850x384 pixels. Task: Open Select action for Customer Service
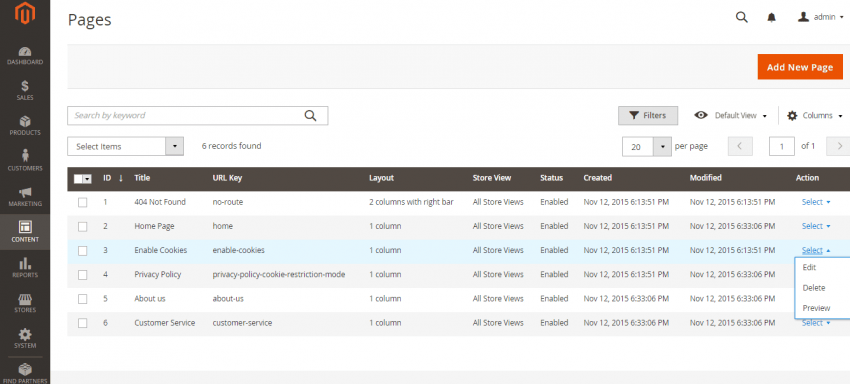(x=816, y=323)
